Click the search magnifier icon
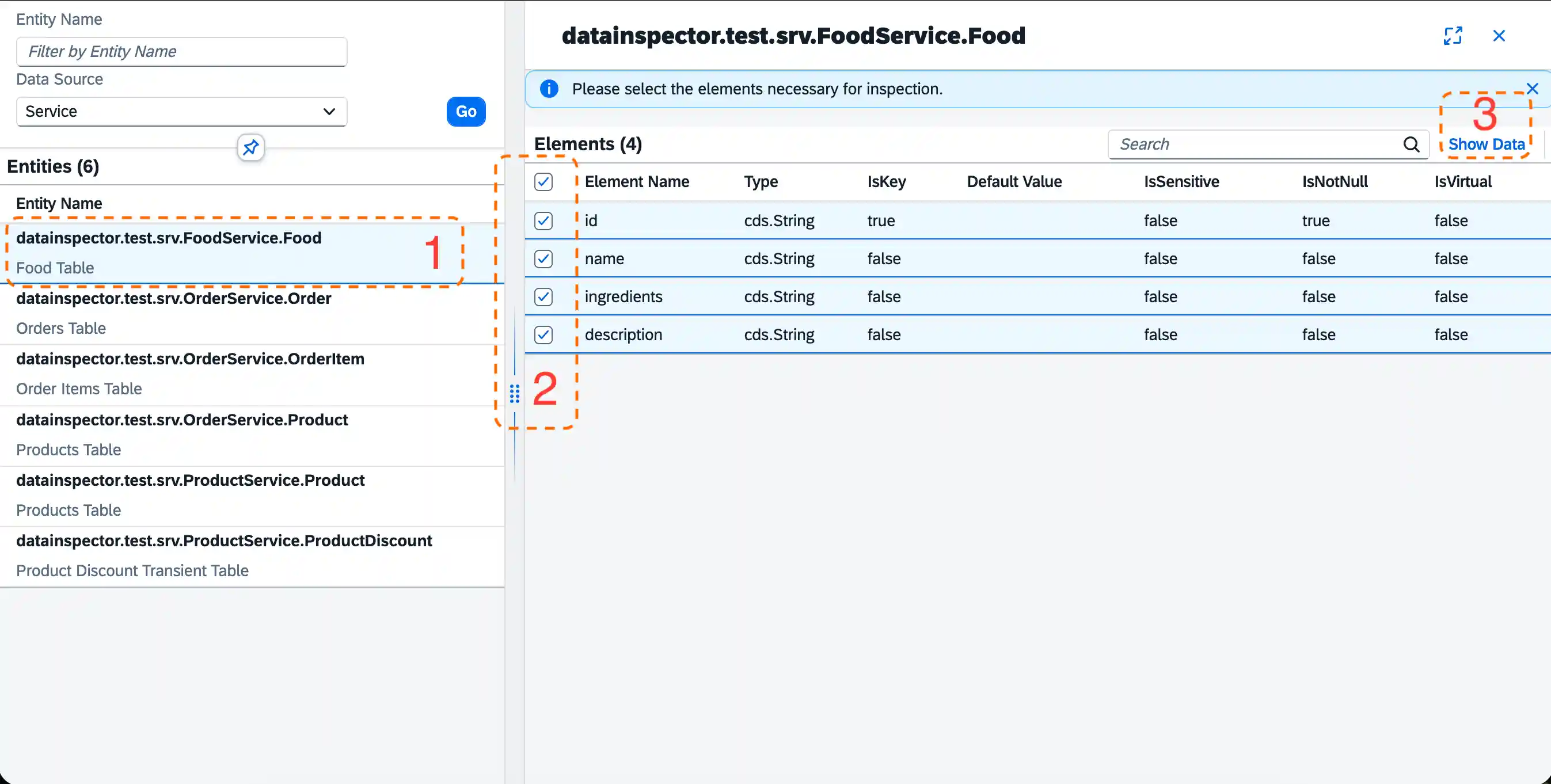 (1411, 144)
